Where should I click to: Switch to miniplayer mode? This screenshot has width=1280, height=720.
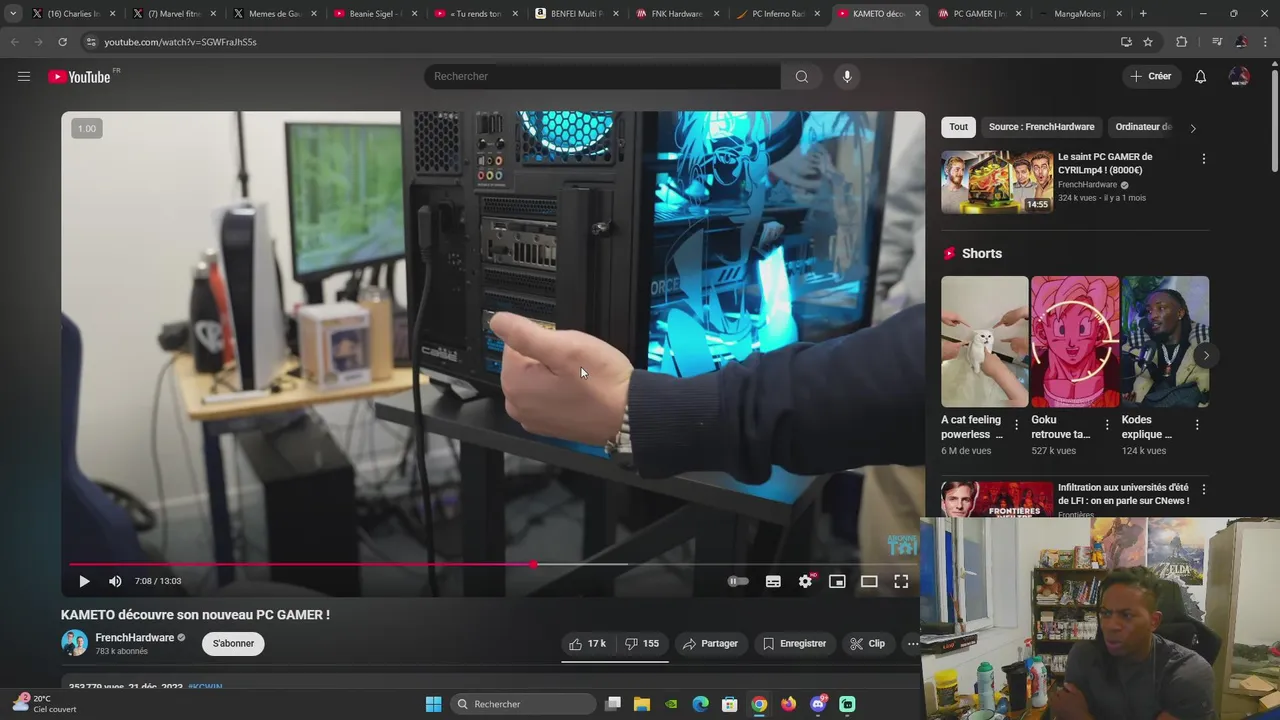837,581
